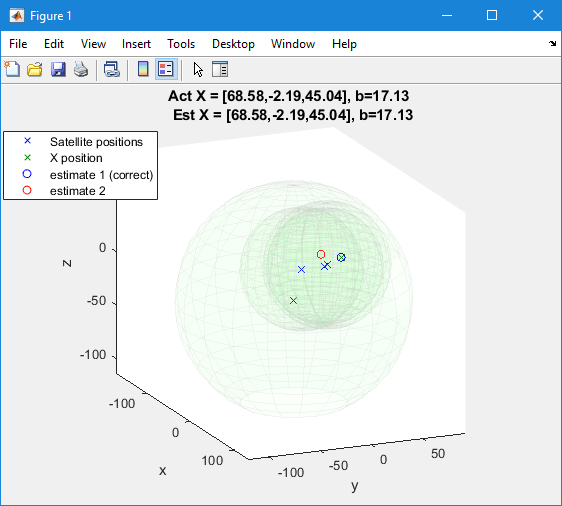Save the figure using the floppy disk icon
The image size is (562, 506).
58,69
